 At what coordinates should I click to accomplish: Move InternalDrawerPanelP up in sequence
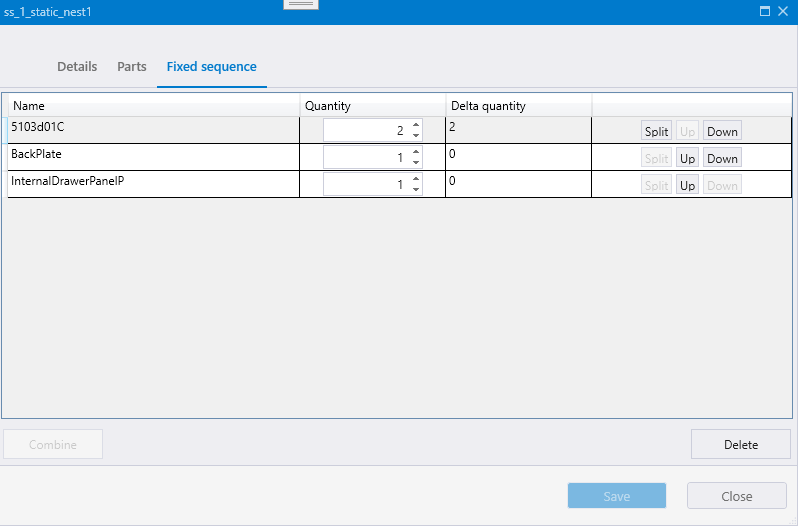pos(687,185)
